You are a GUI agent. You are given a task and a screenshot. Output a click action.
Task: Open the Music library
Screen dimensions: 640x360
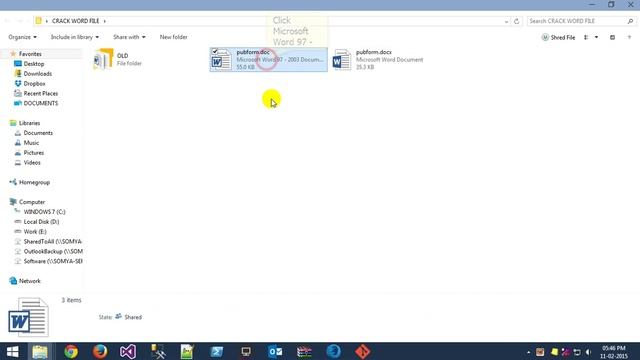point(31,143)
